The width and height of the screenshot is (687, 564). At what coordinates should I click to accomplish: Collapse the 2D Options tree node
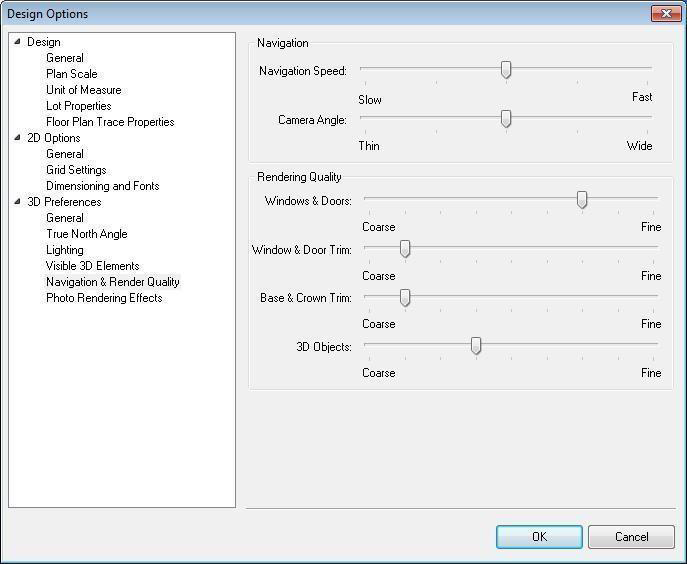(x=17, y=138)
